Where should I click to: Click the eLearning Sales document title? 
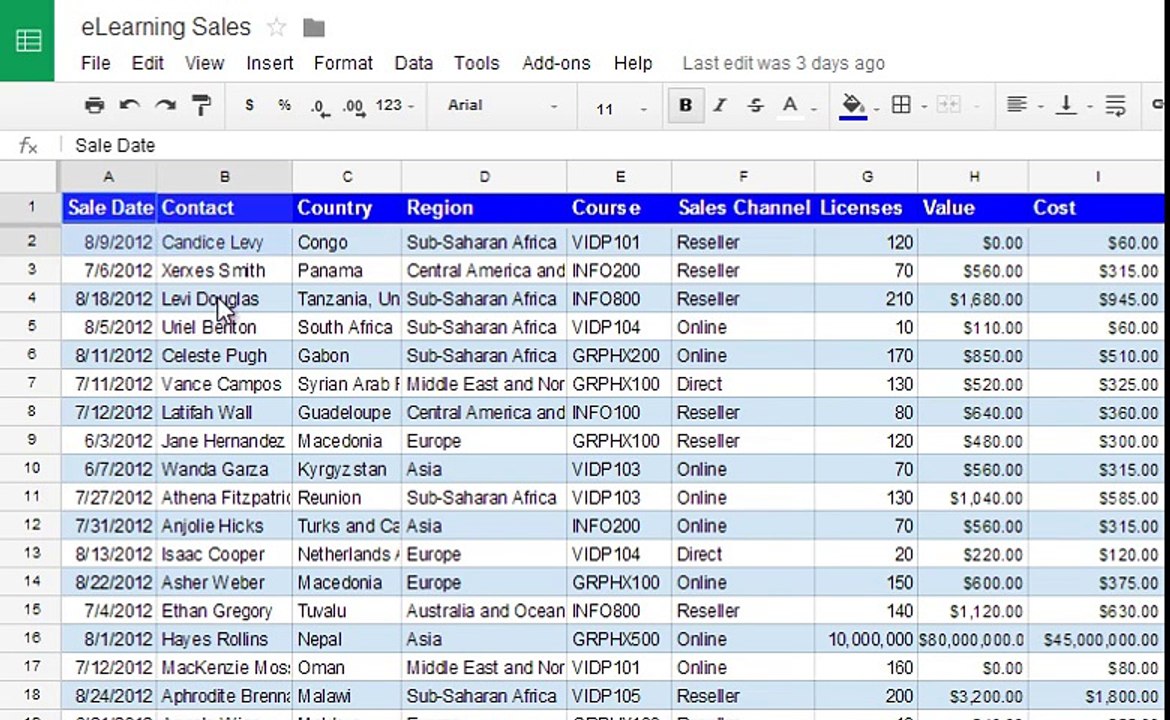tap(166, 27)
